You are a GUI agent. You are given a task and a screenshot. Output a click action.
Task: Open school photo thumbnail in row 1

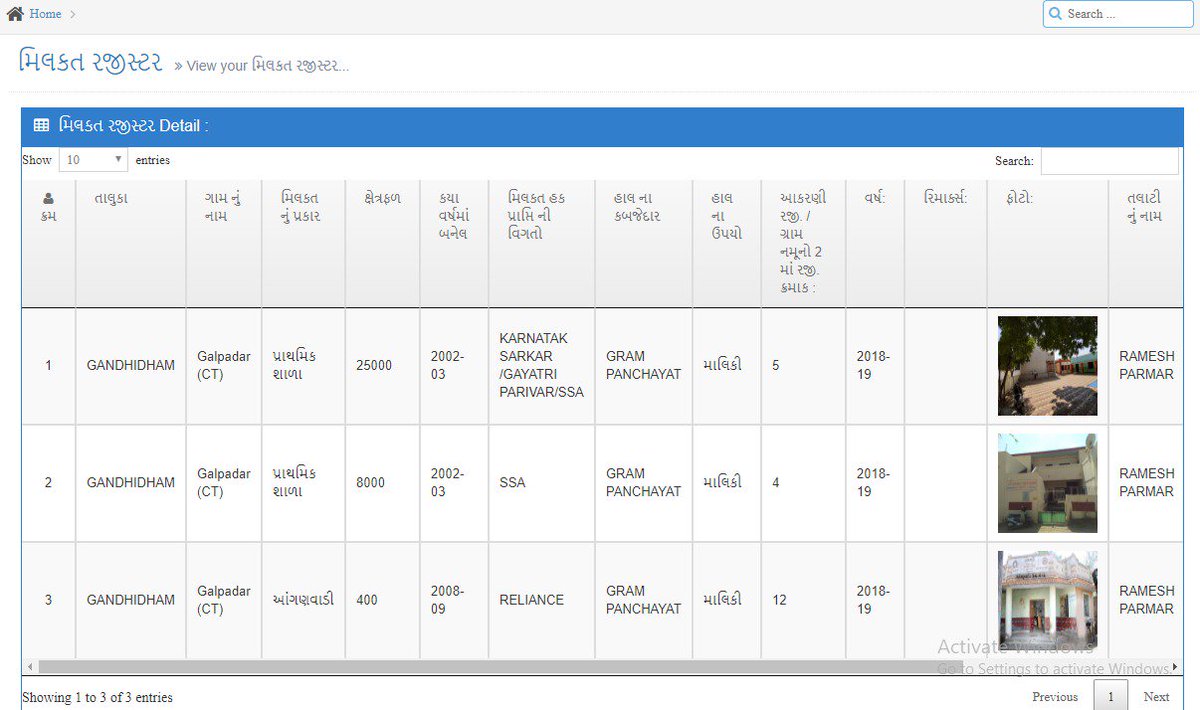1047,366
